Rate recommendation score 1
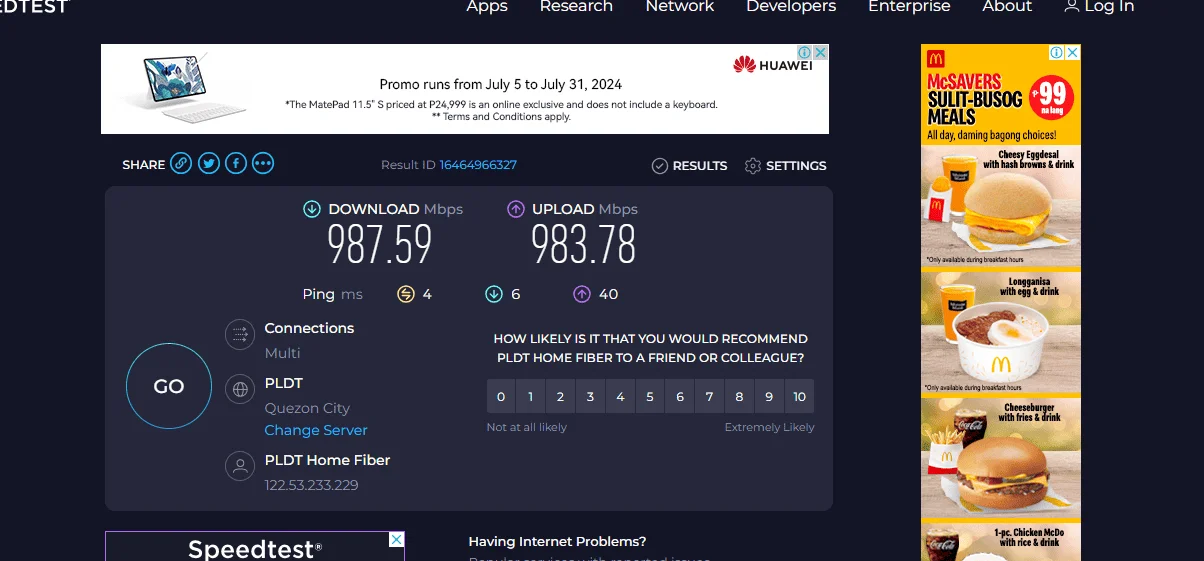 click(531, 397)
